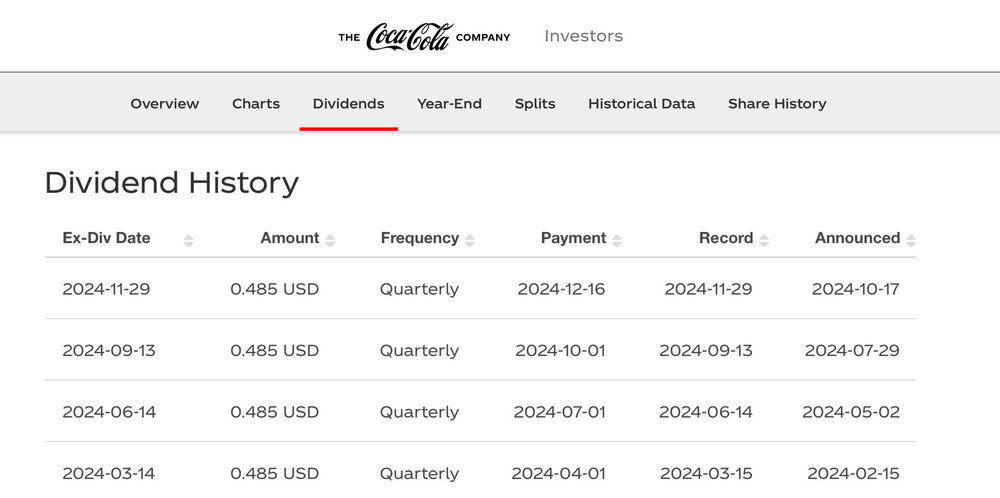Screen dimensions: 1000x498
Task: Sort by Amount arrows icon
Action: coord(330,240)
